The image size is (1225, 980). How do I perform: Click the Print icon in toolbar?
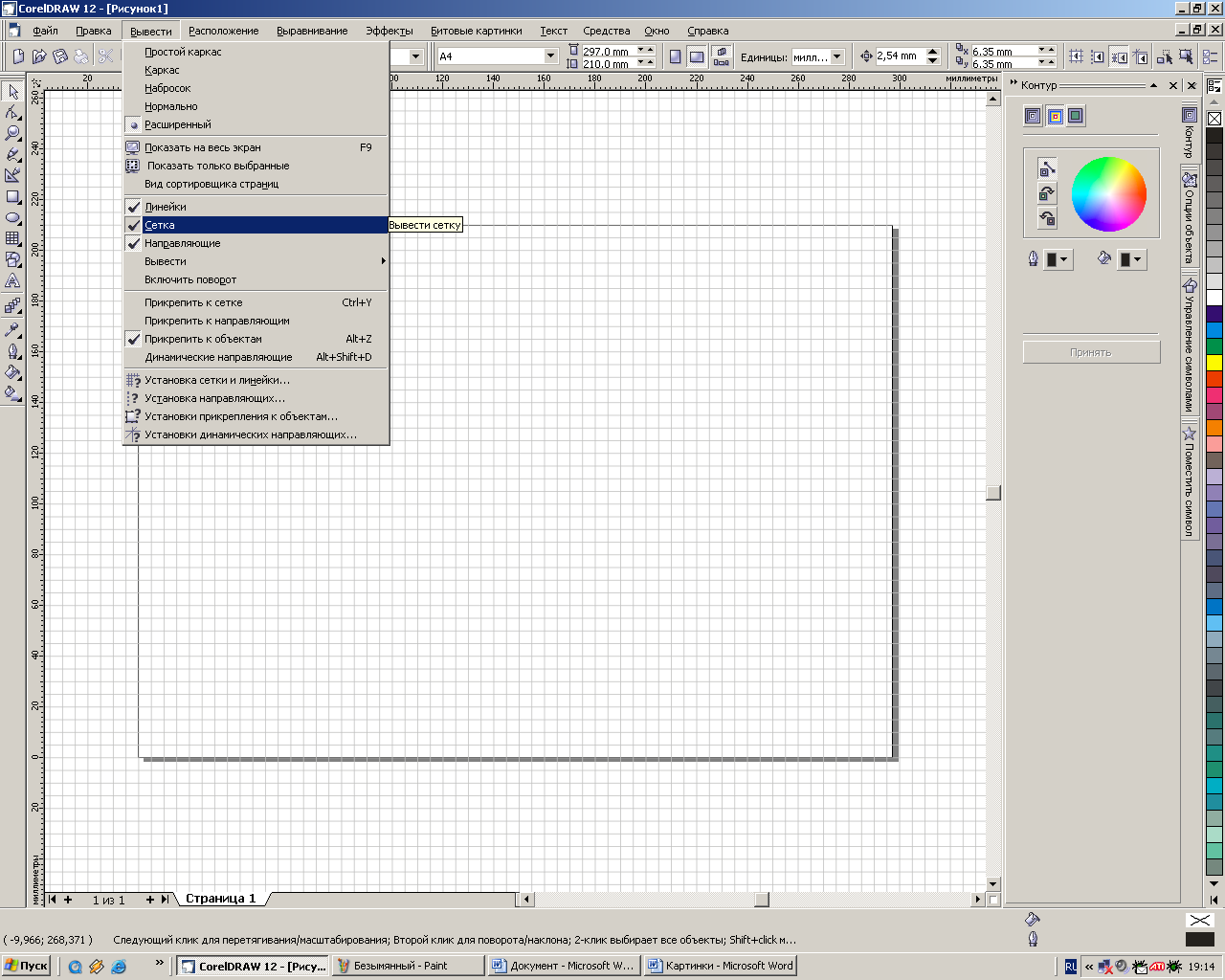tap(81, 56)
